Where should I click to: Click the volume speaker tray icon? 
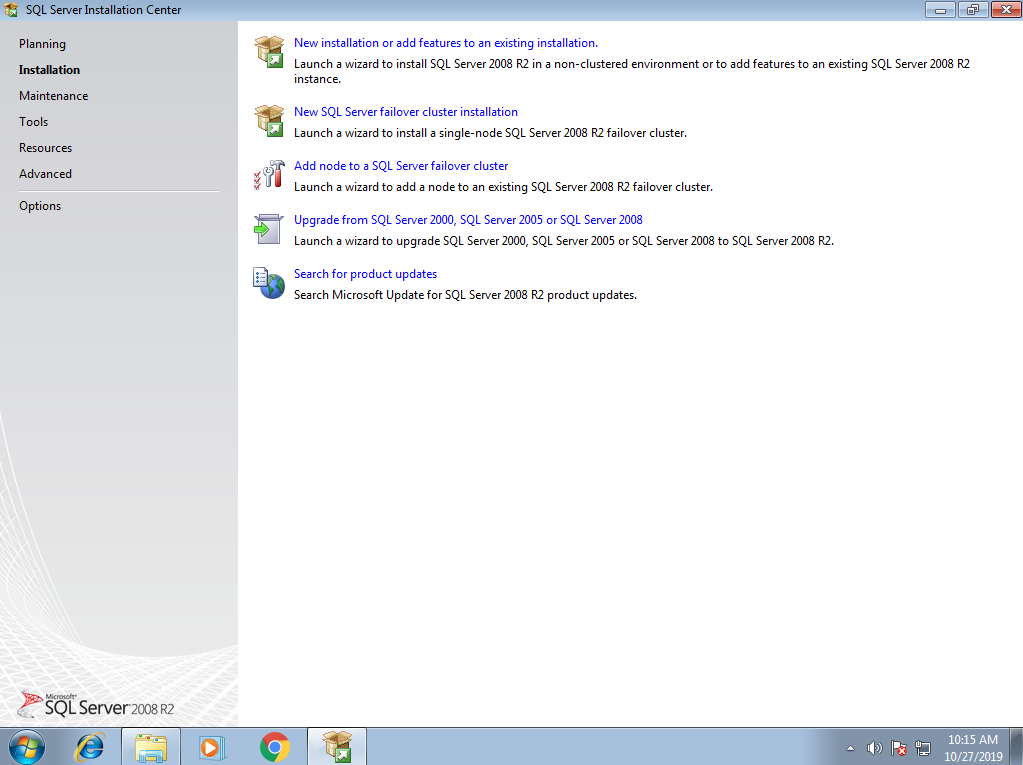point(874,748)
